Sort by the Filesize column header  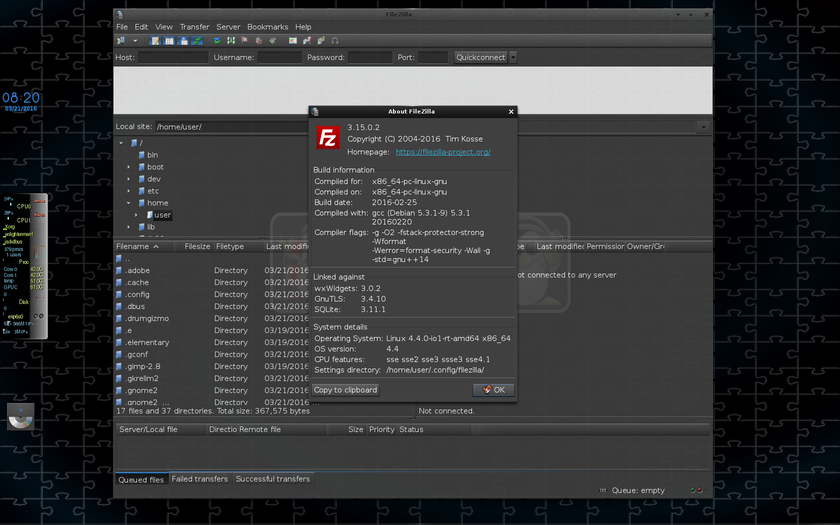[193, 246]
